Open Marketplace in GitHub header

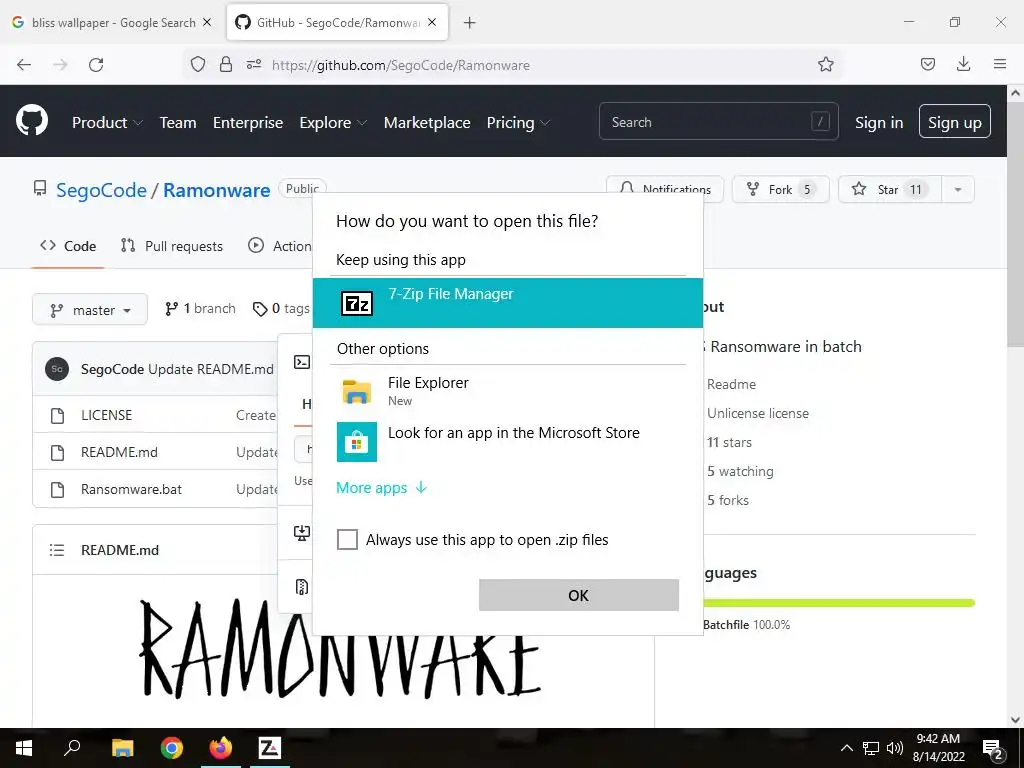[427, 122]
